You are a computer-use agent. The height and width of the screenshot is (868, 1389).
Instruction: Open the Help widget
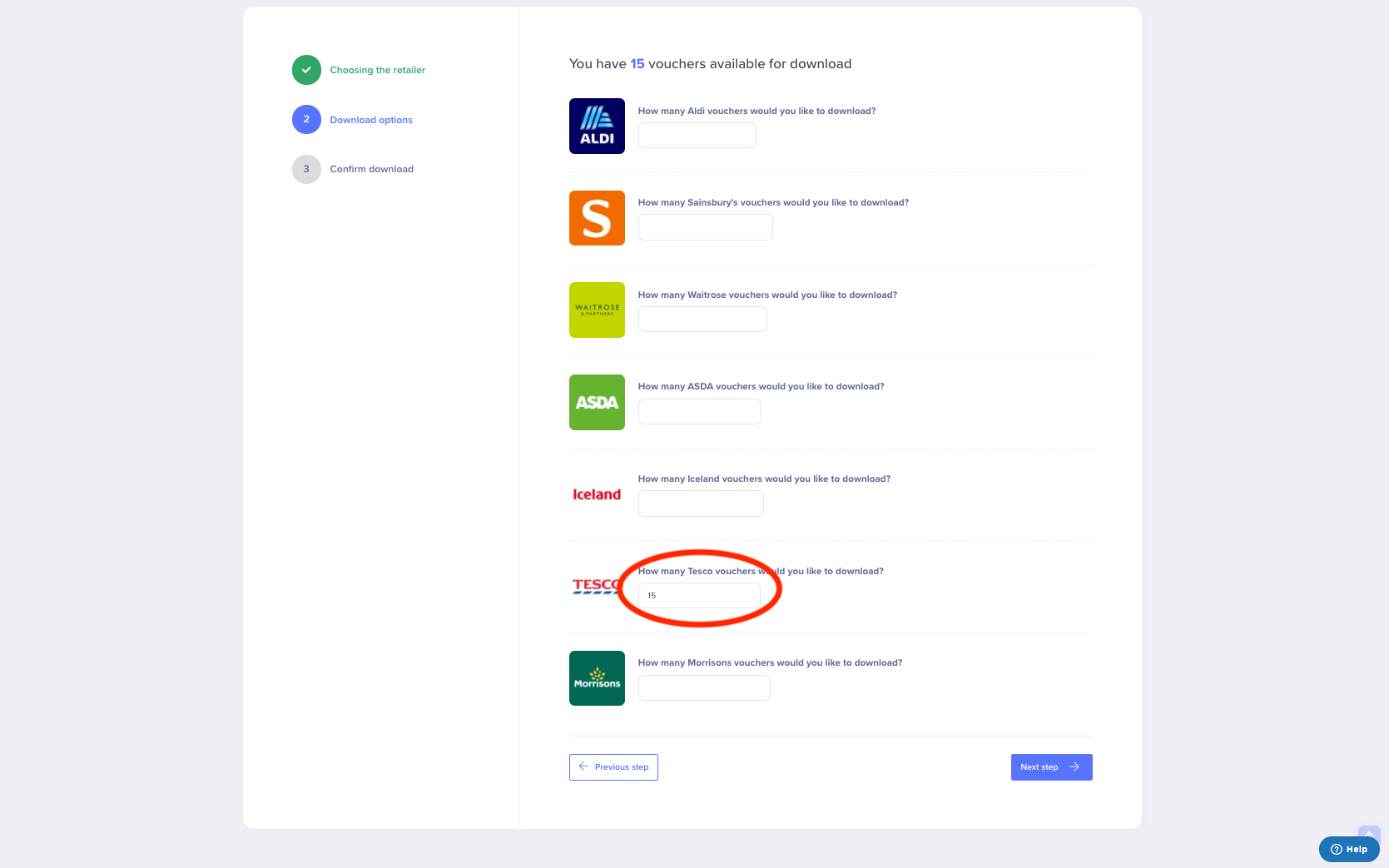(1349, 849)
